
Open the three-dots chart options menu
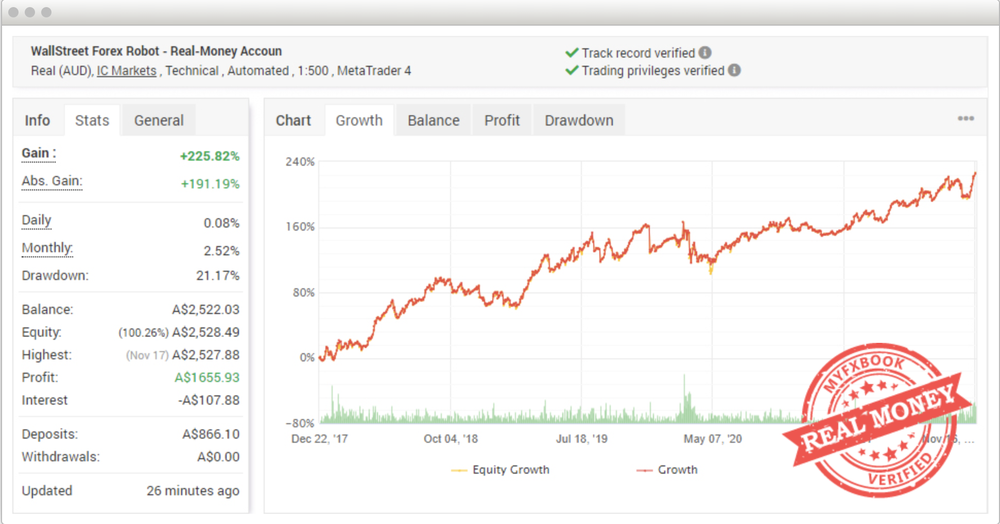point(965,119)
